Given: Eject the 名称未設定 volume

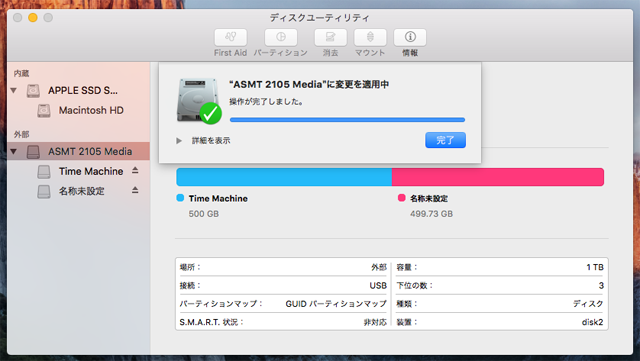Looking at the screenshot, I should [x=135, y=190].
